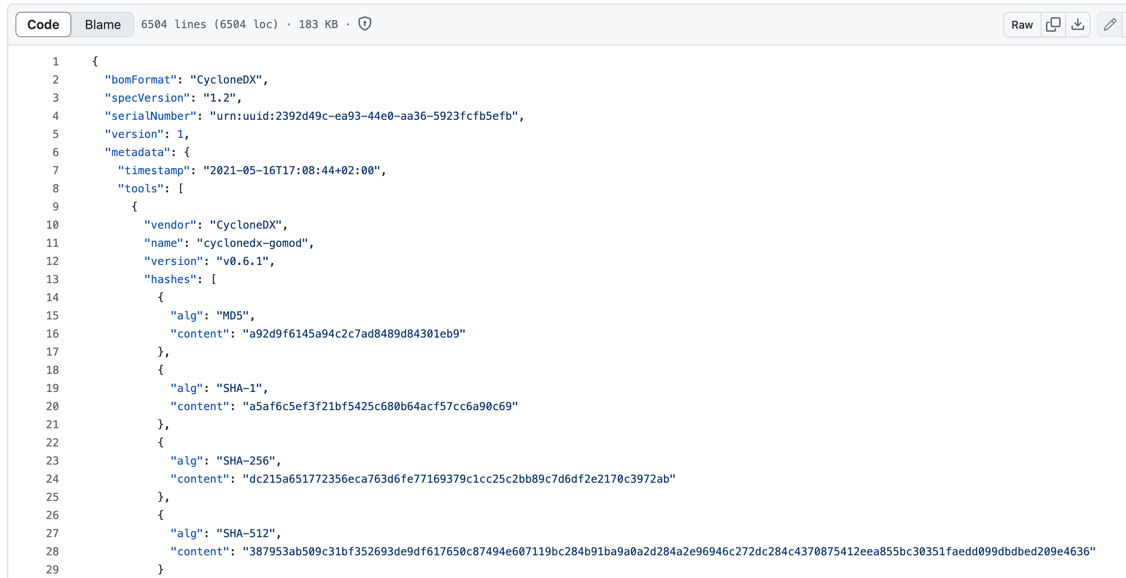The image size is (1126, 578).
Task: Click the pencil edit file icon
Action: [x=1109, y=24]
